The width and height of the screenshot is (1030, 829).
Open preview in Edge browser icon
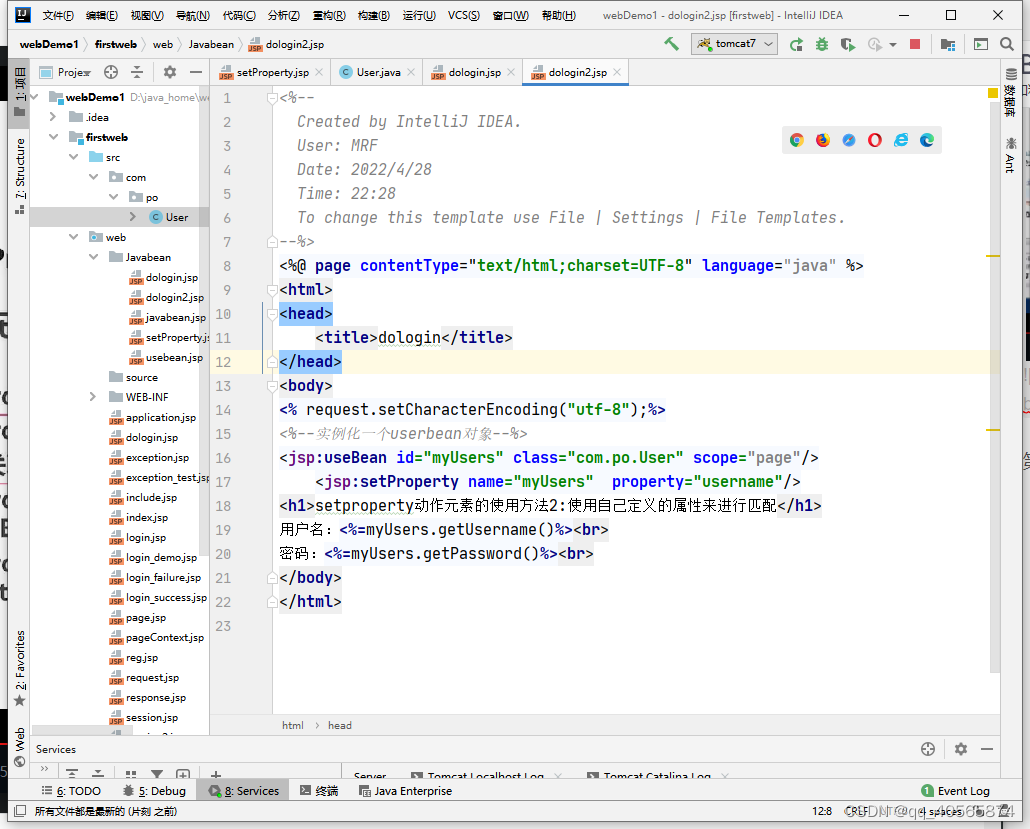point(927,140)
